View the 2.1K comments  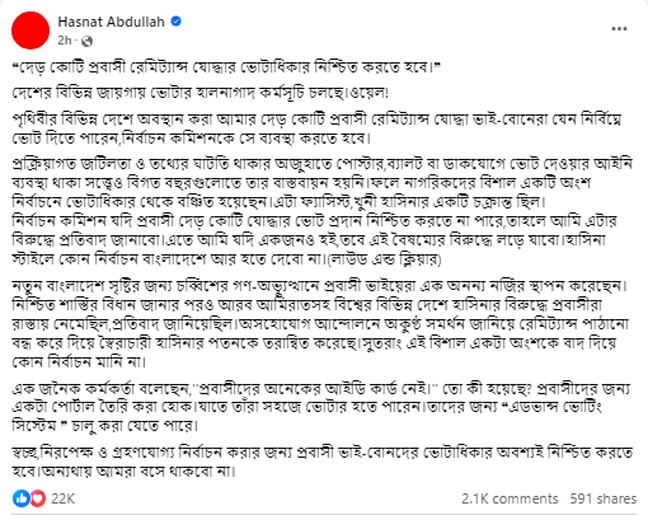coord(510,499)
